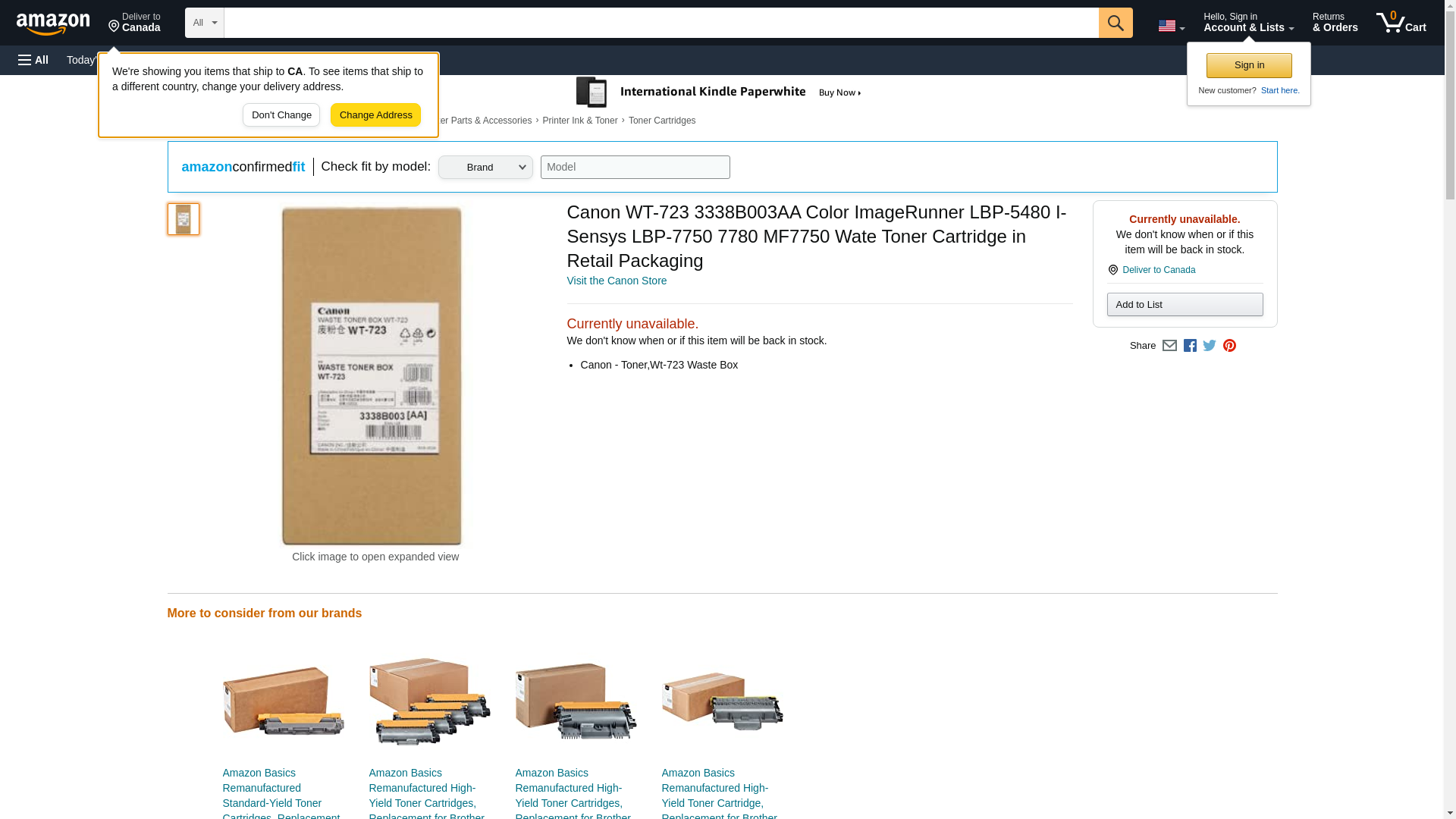Expand the search category All dropdown

click(204, 23)
